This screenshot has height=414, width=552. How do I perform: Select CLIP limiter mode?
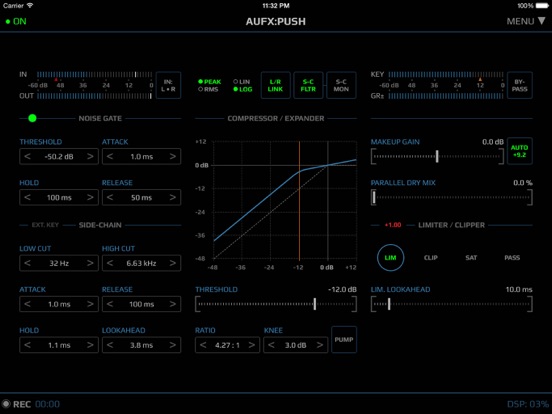431,258
